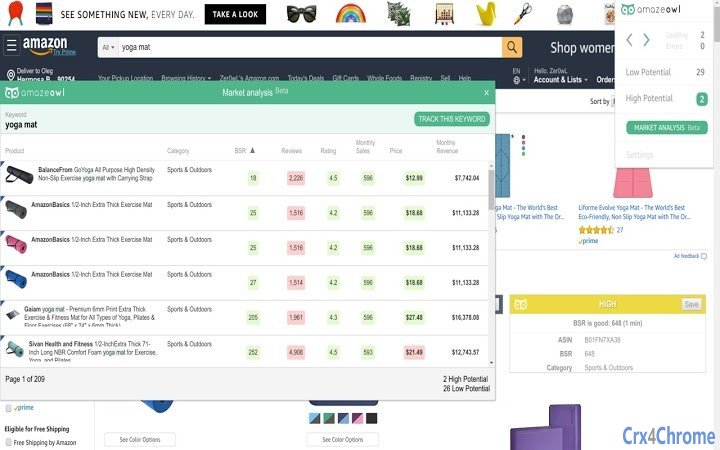Click rainbow item in top banner
The width and height of the screenshot is (720, 450).
351,14
